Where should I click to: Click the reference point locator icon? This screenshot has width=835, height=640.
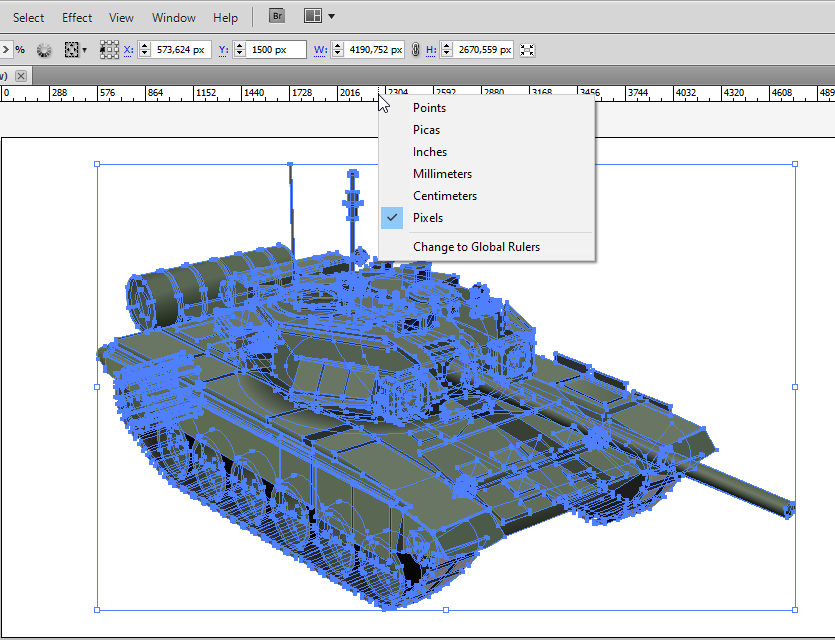[110, 49]
